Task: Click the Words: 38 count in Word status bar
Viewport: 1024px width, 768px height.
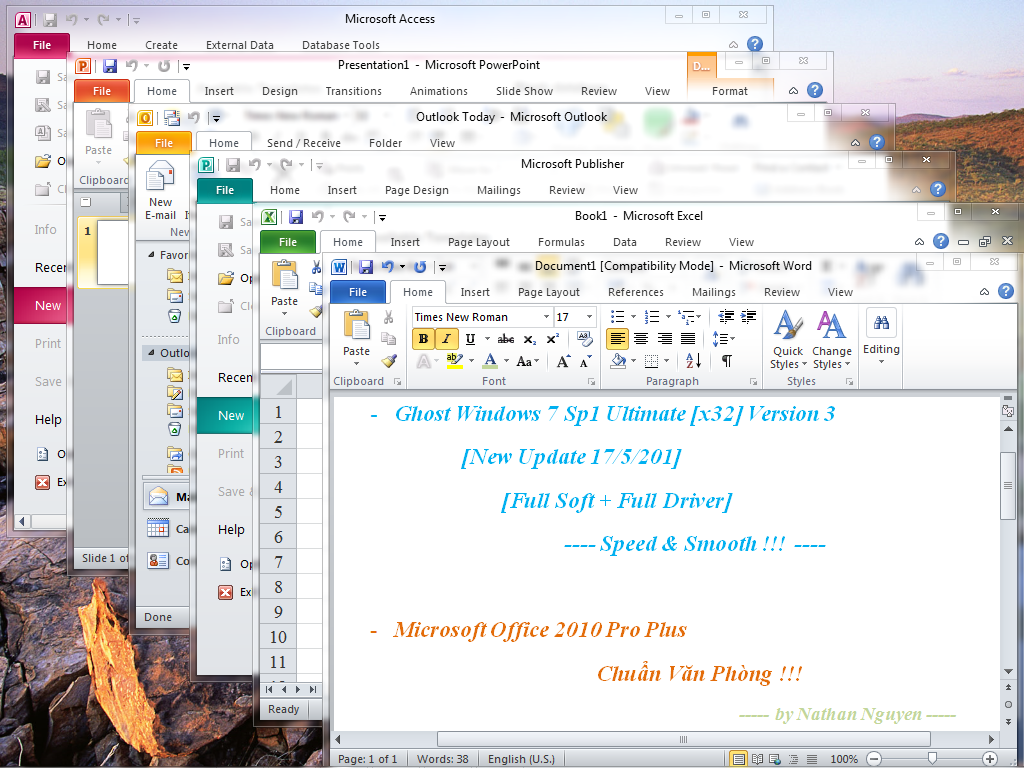Action: click(x=443, y=759)
